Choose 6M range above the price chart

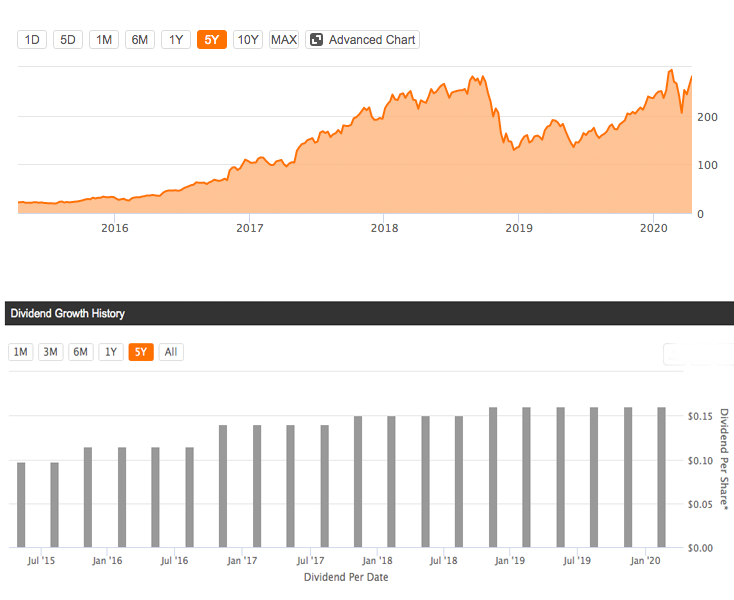[139, 40]
